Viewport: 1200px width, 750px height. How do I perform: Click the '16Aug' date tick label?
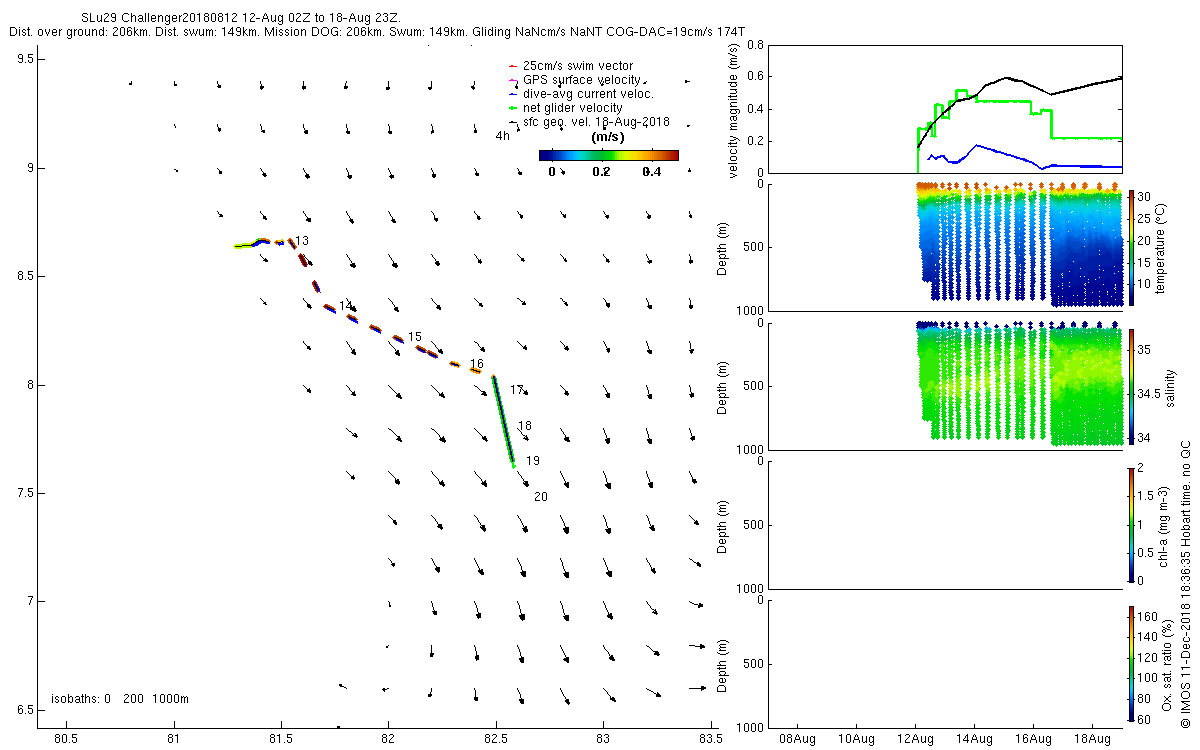1033,739
